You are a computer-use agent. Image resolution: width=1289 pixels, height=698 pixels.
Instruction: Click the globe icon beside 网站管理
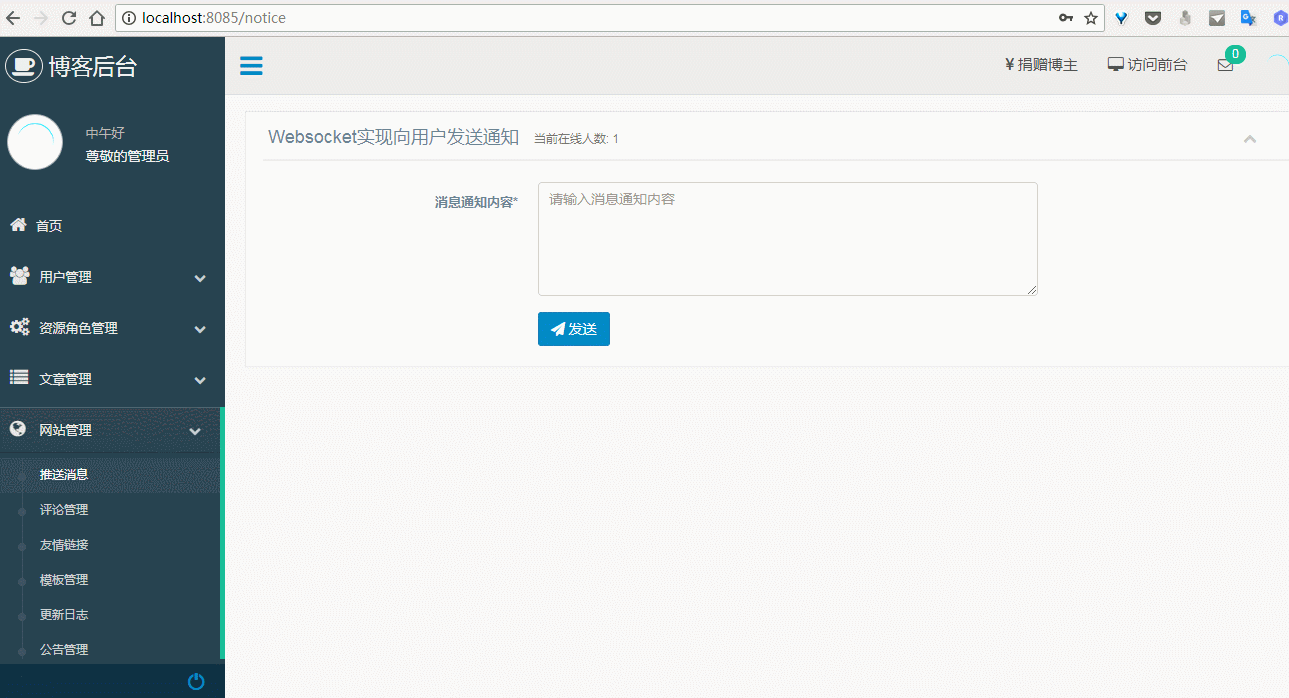(x=17, y=429)
